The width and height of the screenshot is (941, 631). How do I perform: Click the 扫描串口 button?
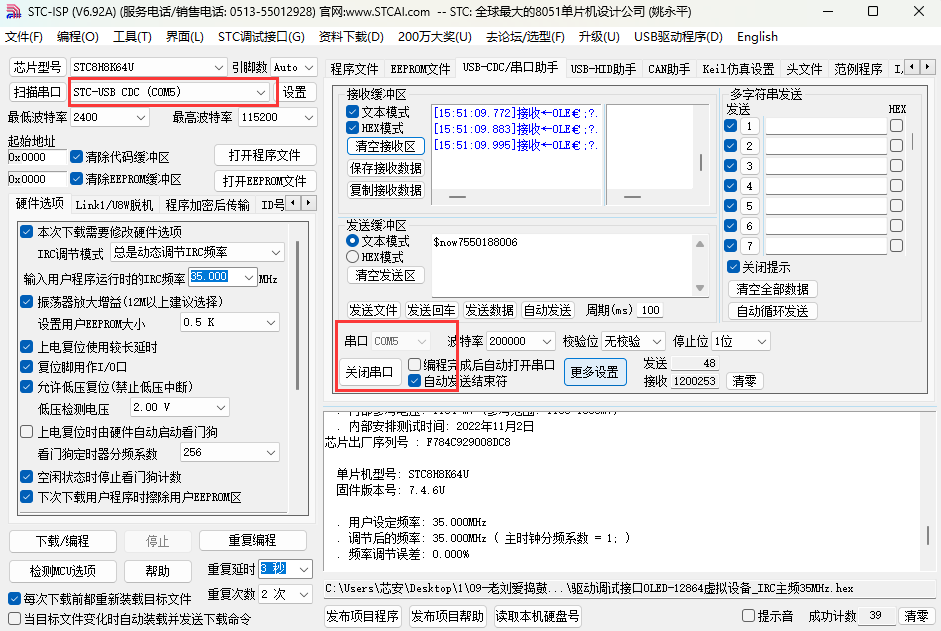(x=37, y=92)
